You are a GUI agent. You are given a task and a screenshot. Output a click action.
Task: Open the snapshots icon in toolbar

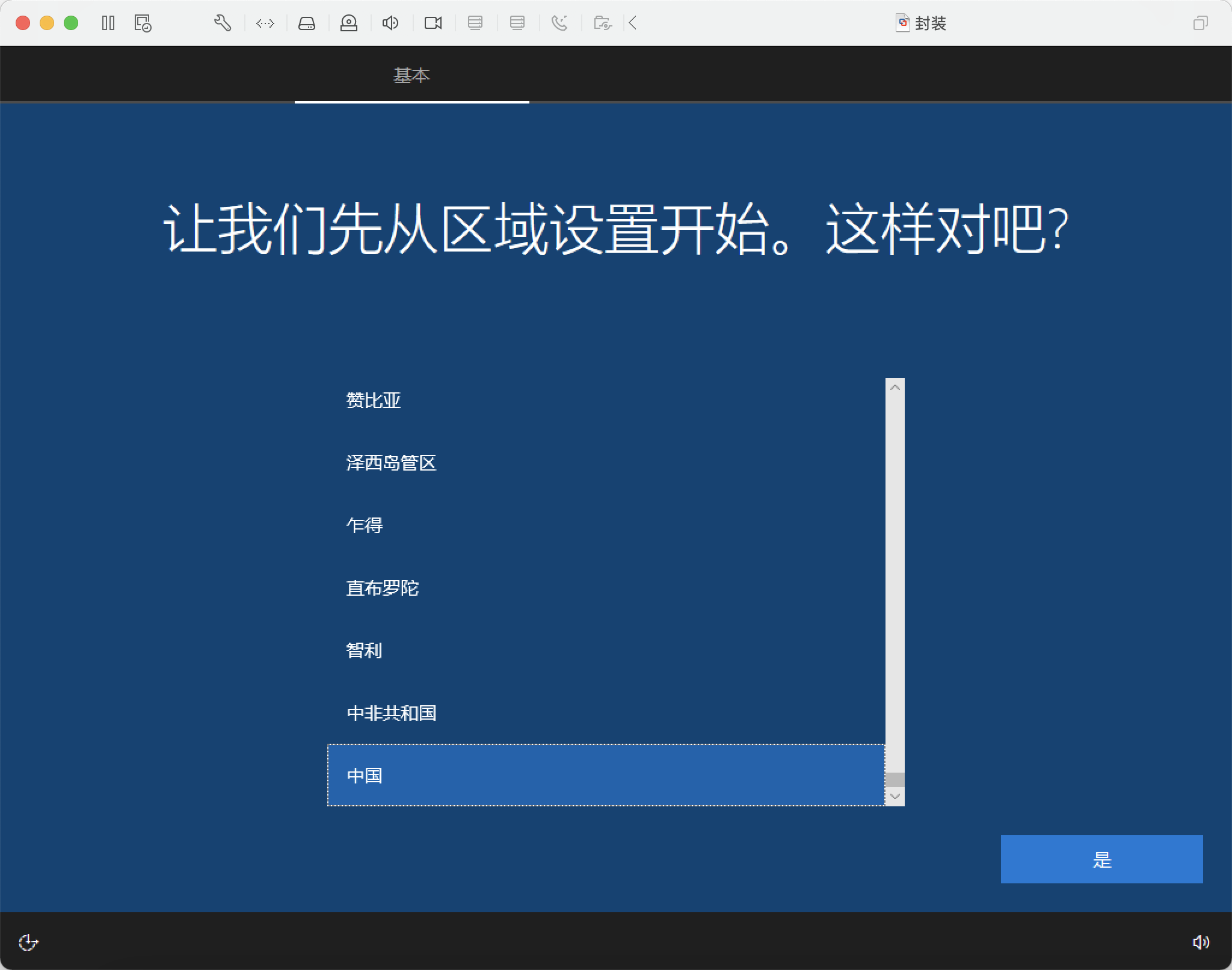click(x=143, y=23)
